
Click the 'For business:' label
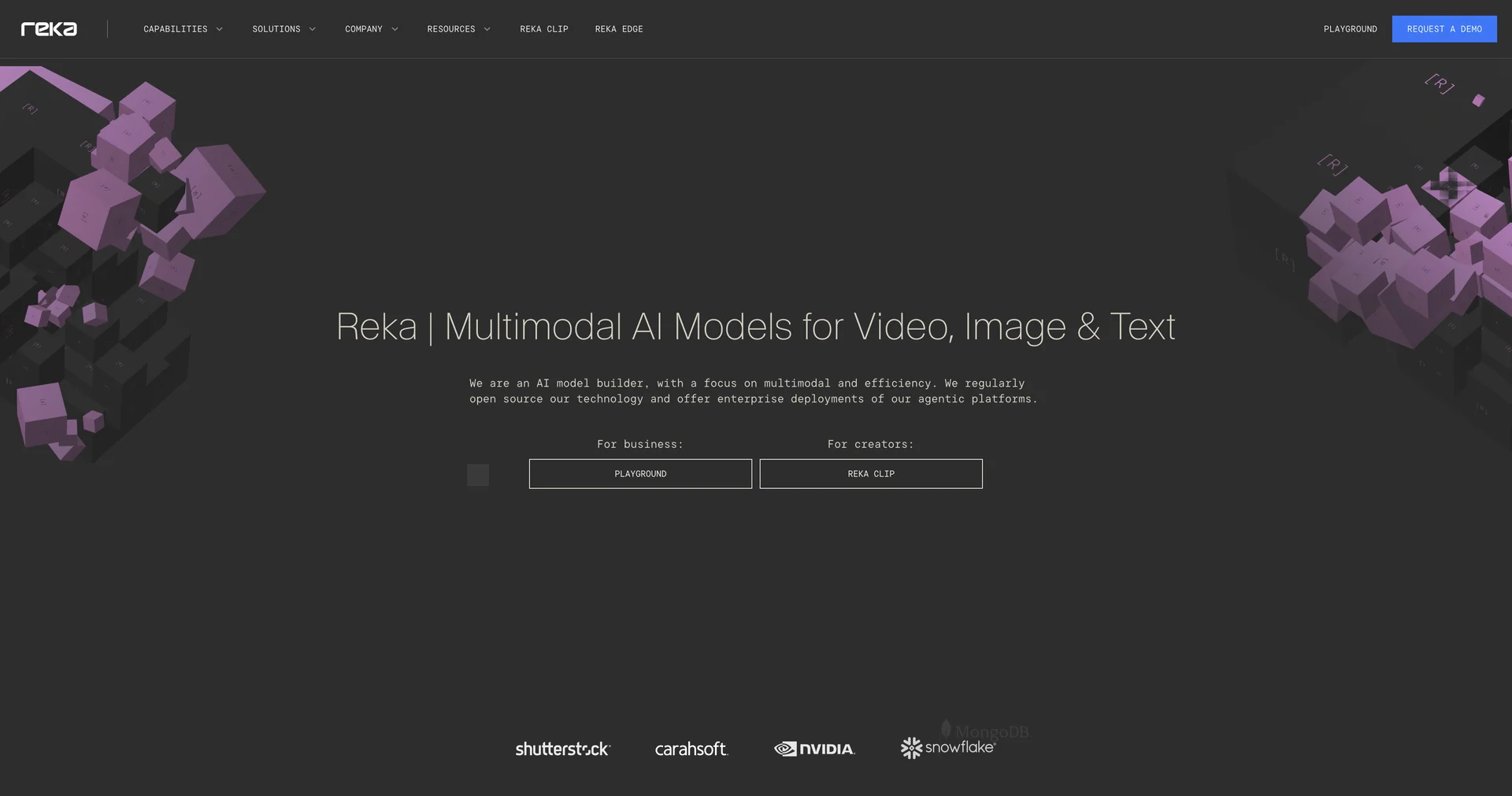(x=640, y=444)
